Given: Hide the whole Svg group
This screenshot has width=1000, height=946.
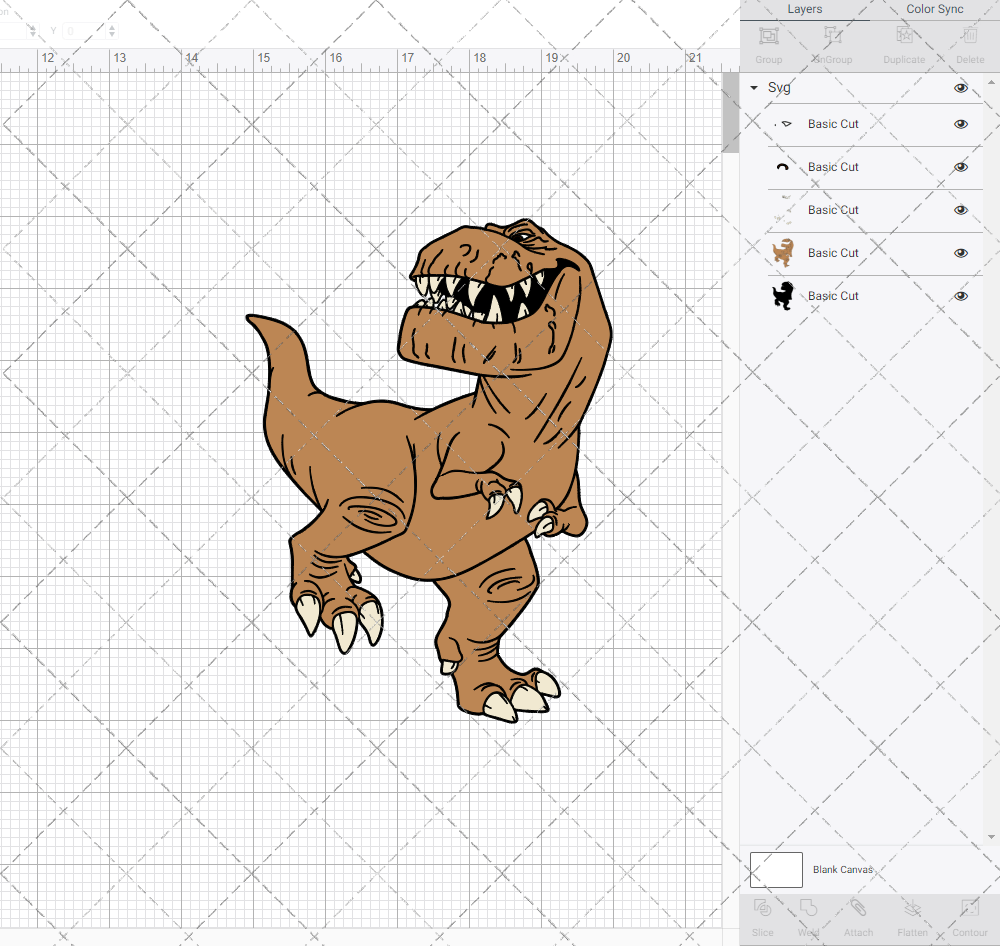Looking at the screenshot, I should point(960,88).
